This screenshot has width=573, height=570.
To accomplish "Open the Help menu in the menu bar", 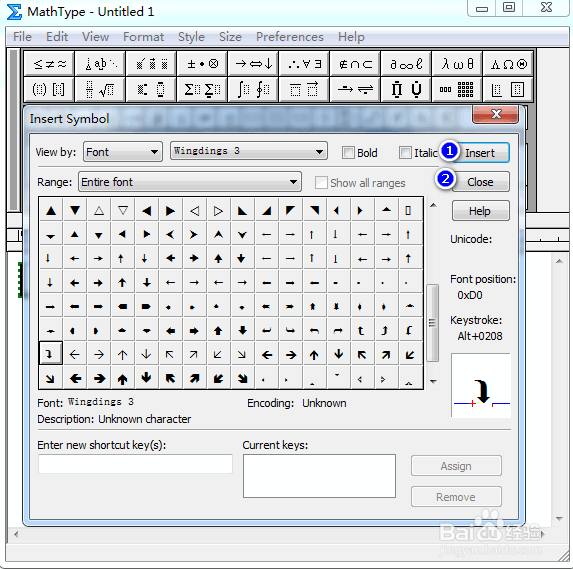I will pos(351,37).
